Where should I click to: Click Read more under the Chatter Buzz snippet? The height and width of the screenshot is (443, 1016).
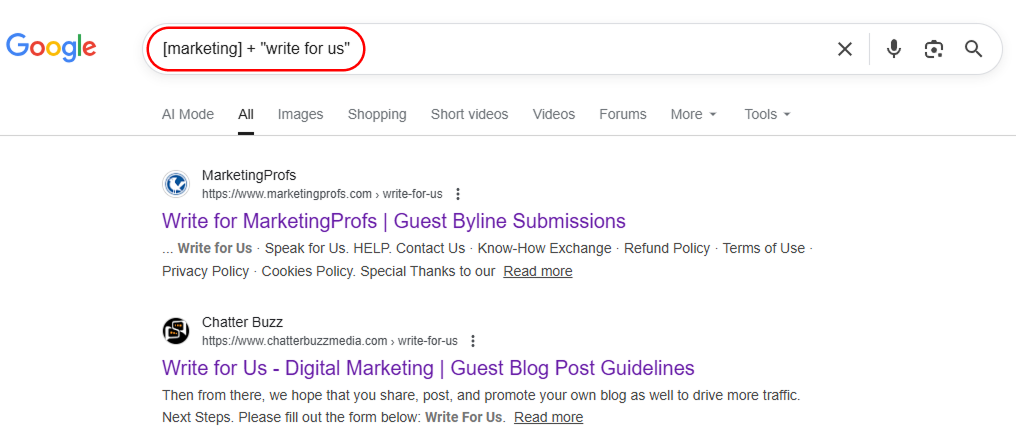tap(549, 418)
